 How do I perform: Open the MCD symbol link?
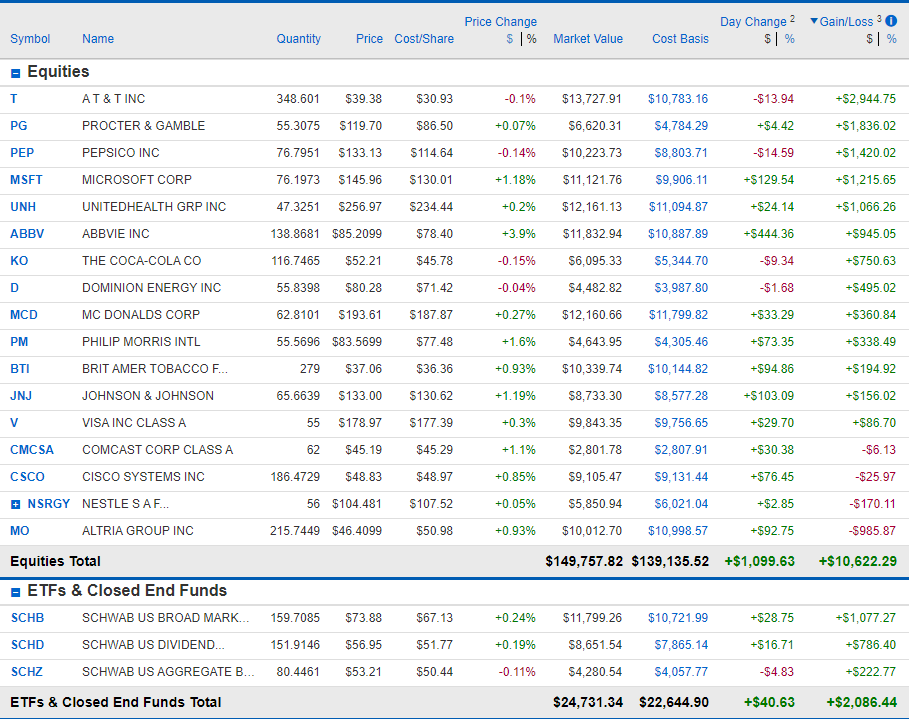tap(24, 315)
